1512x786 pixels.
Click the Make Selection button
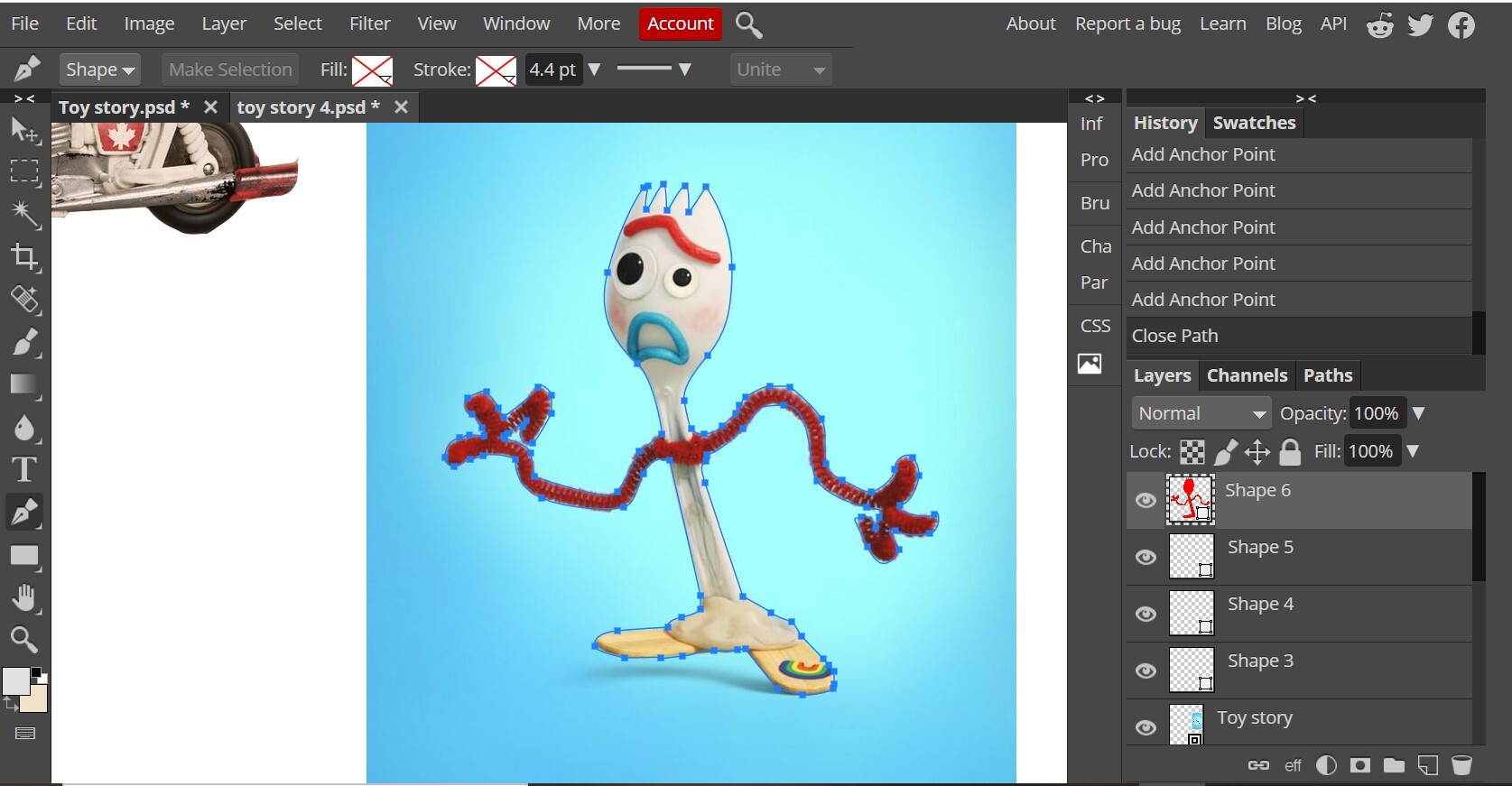coord(230,69)
